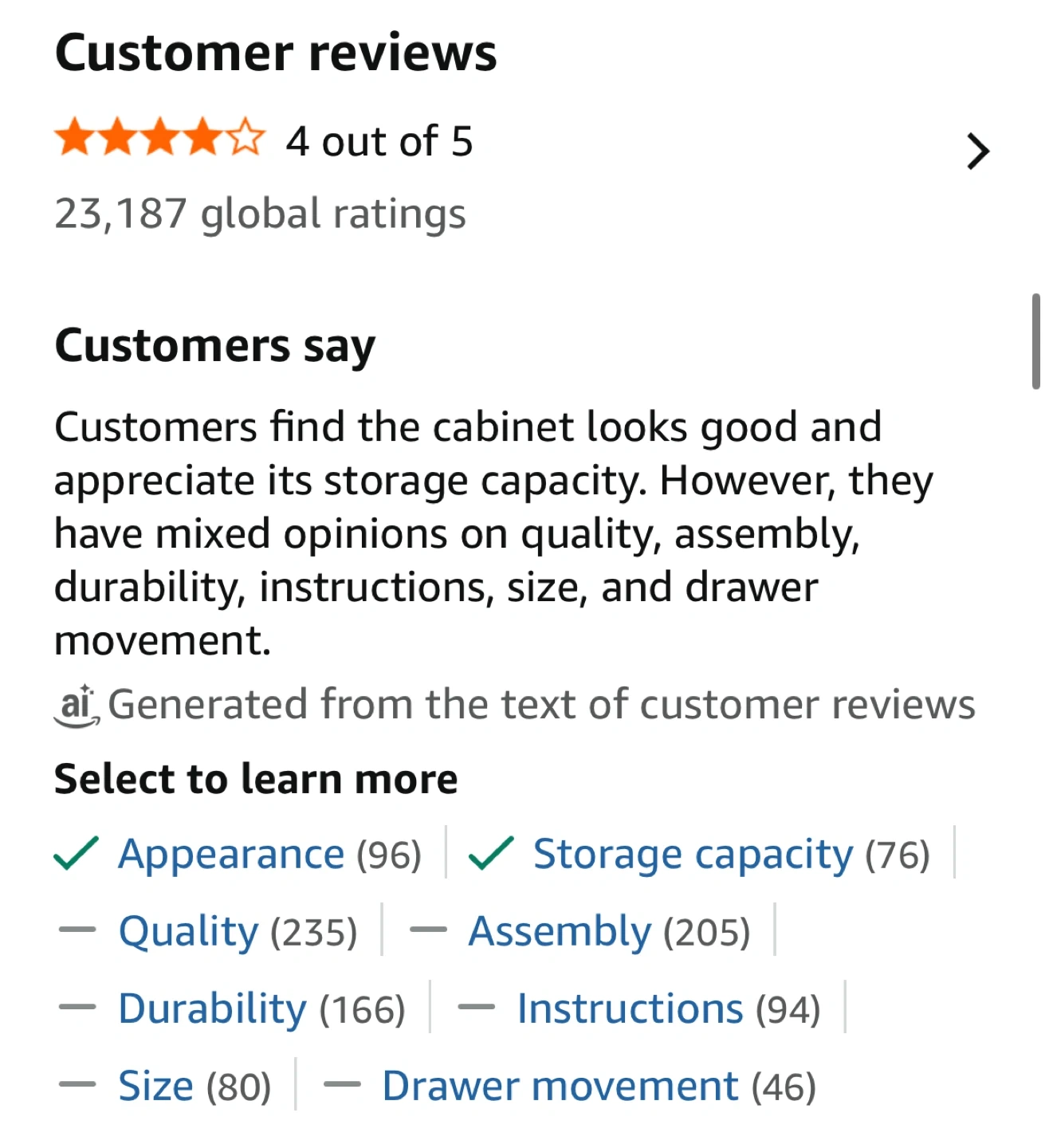
Task: Select the Appearance review topic
Action: (231, 855)
